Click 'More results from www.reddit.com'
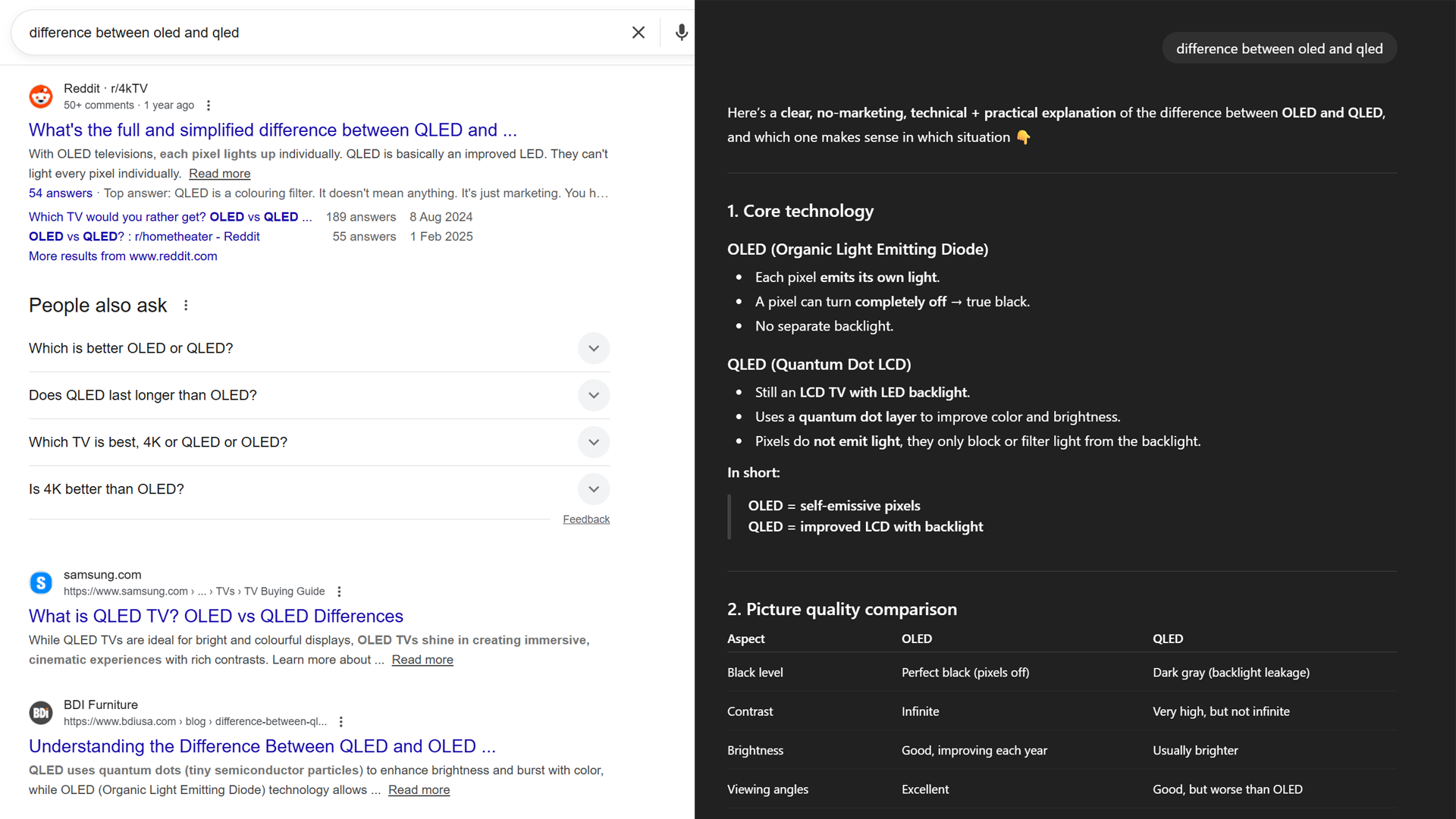Image resolution: width=1456 pixels, height=819 pixels. click(123, 256)
